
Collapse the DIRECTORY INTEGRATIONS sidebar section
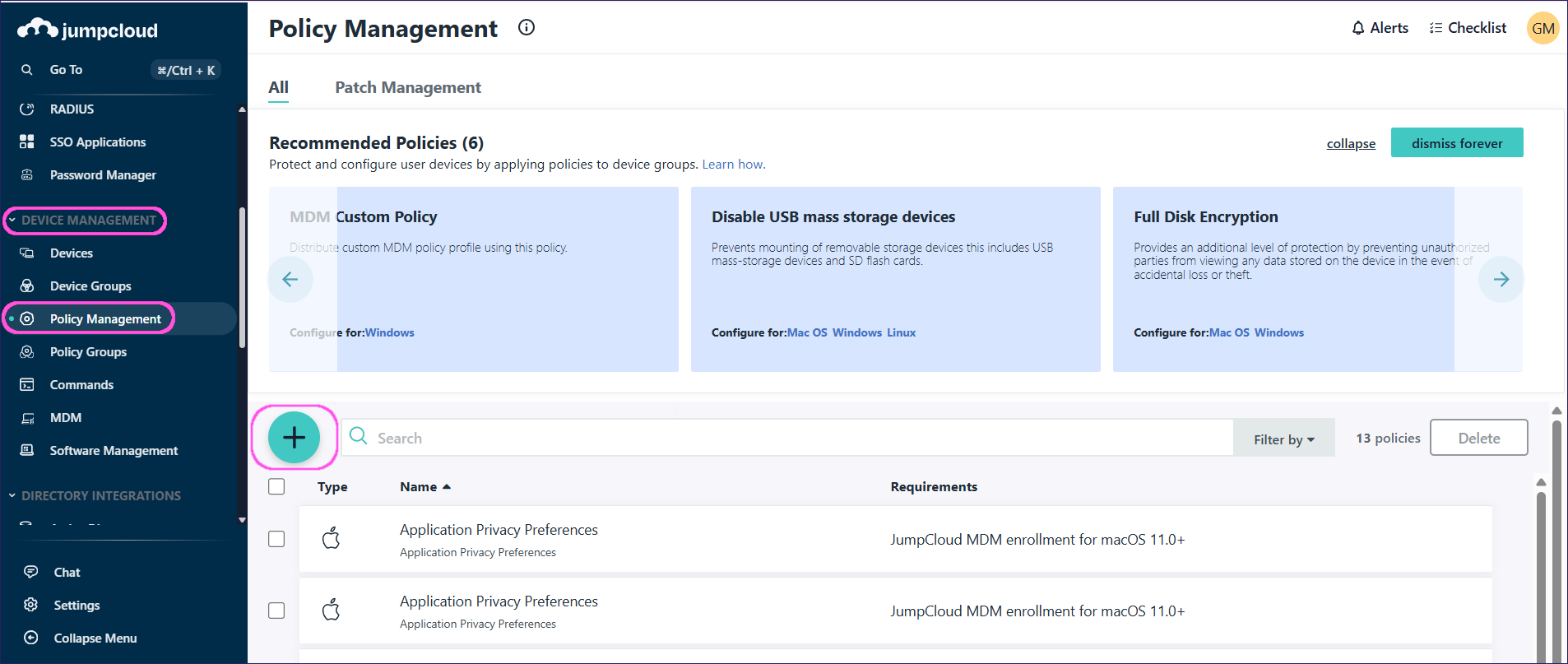tap(12, 495)
